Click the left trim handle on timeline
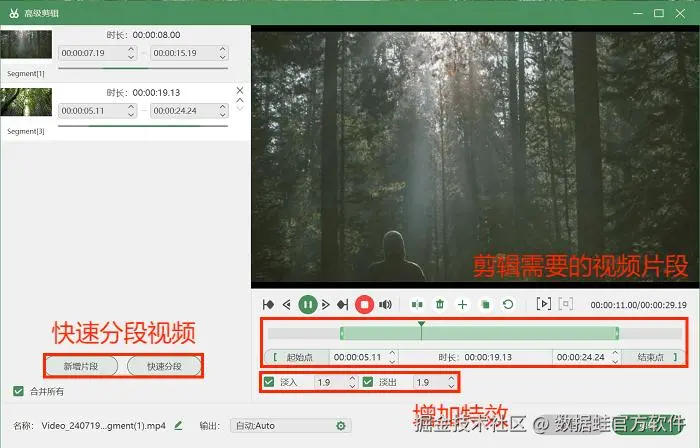This screenshot has width=700, height=448. [x=342, y=333]
